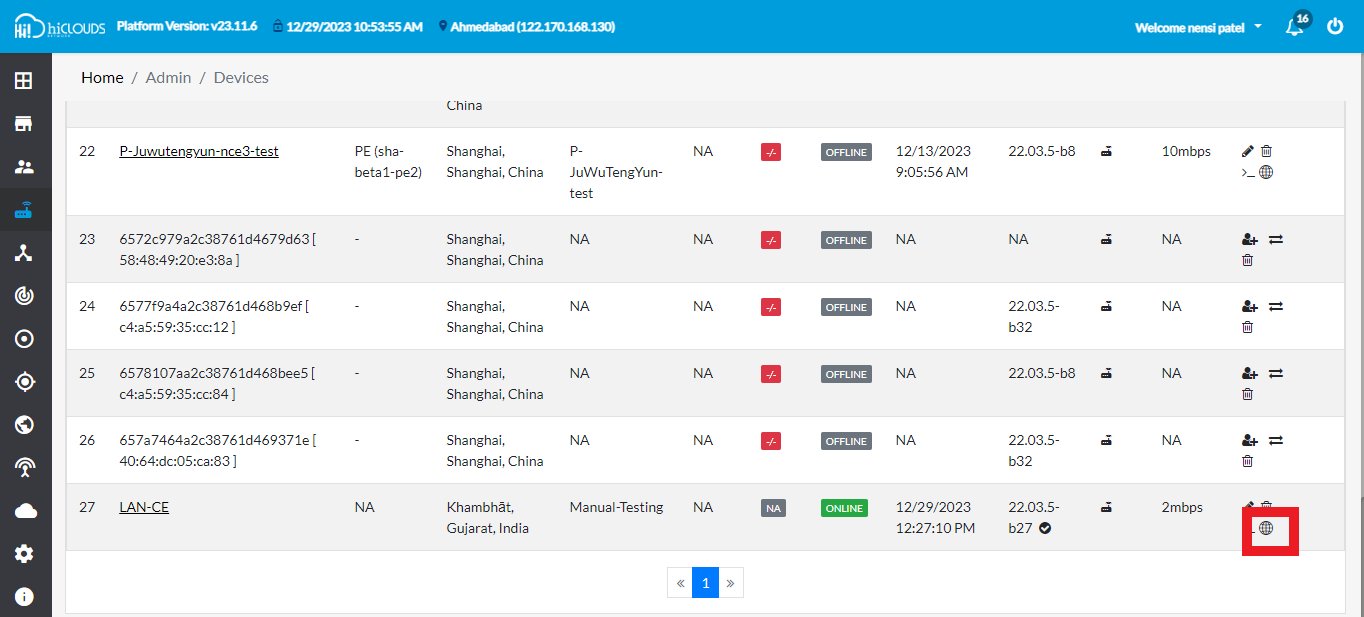Click the 2mbps bandwidth value
This screenshot has height=617, width=1364.
click(x=1182, y=507)
